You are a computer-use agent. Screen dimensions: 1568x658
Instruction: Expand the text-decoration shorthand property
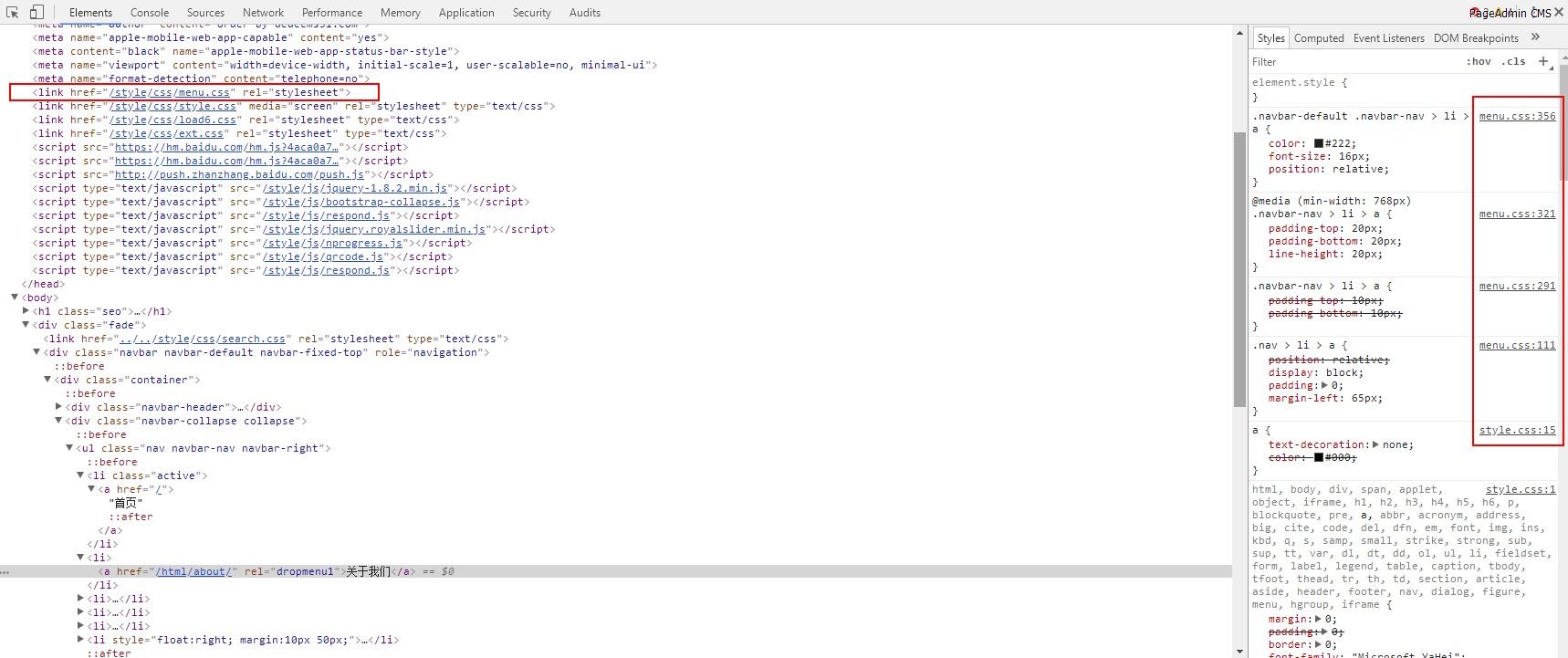(1375, 444)
